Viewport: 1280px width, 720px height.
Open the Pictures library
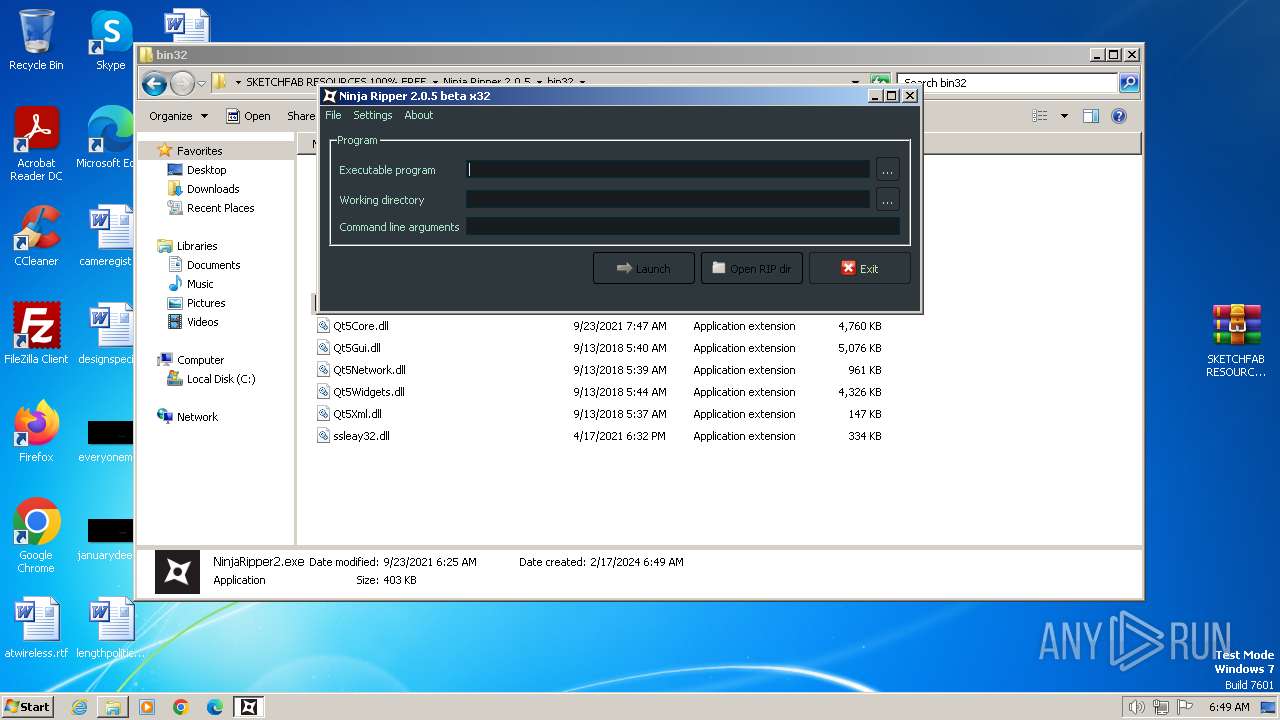pyautogui.click(x=206, y=303)
